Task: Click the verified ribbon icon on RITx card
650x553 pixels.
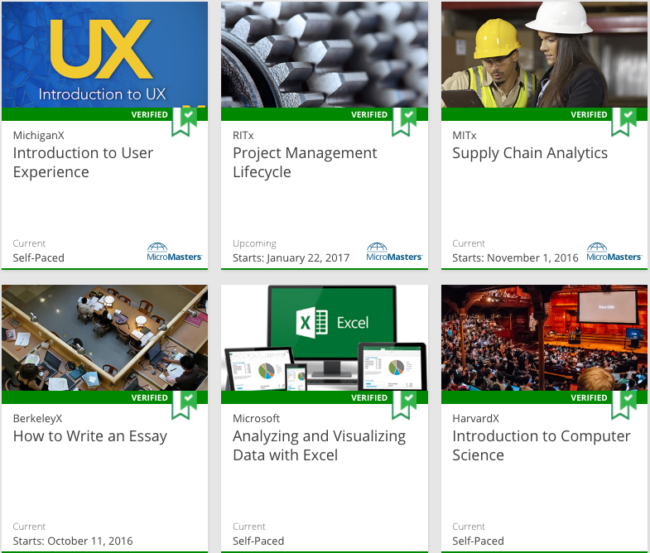Action: tap(404, 122)
